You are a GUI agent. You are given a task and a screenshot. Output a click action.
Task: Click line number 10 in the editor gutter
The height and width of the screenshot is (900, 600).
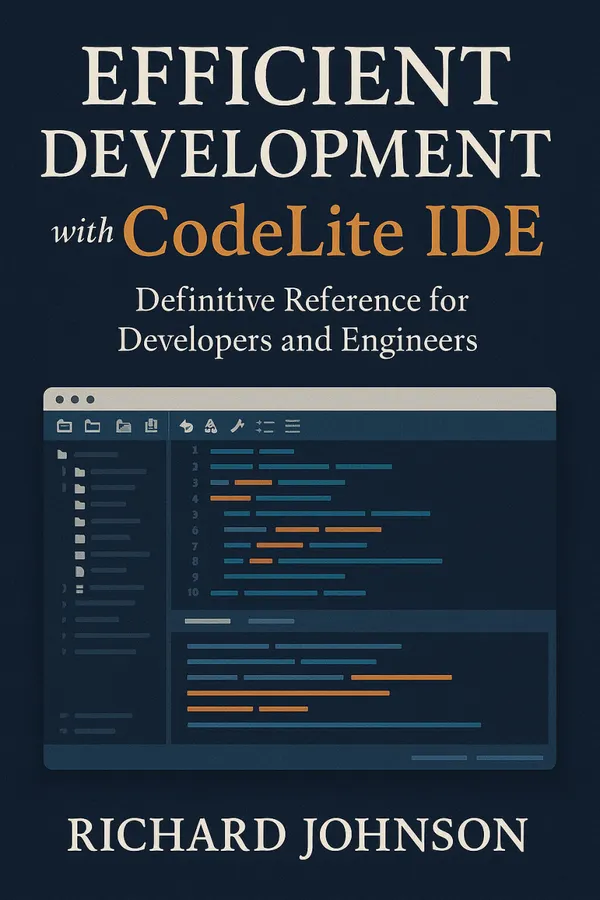[x=193, y=592]
